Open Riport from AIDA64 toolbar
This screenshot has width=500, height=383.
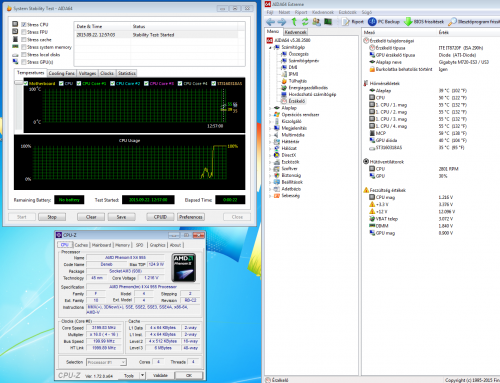tap(353, 22)
